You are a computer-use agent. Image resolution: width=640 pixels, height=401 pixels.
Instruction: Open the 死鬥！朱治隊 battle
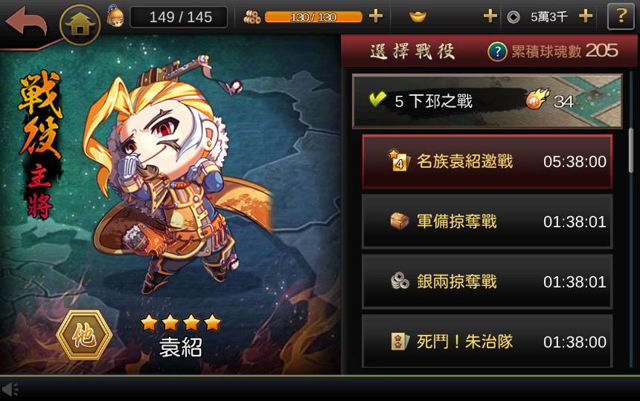487,341
